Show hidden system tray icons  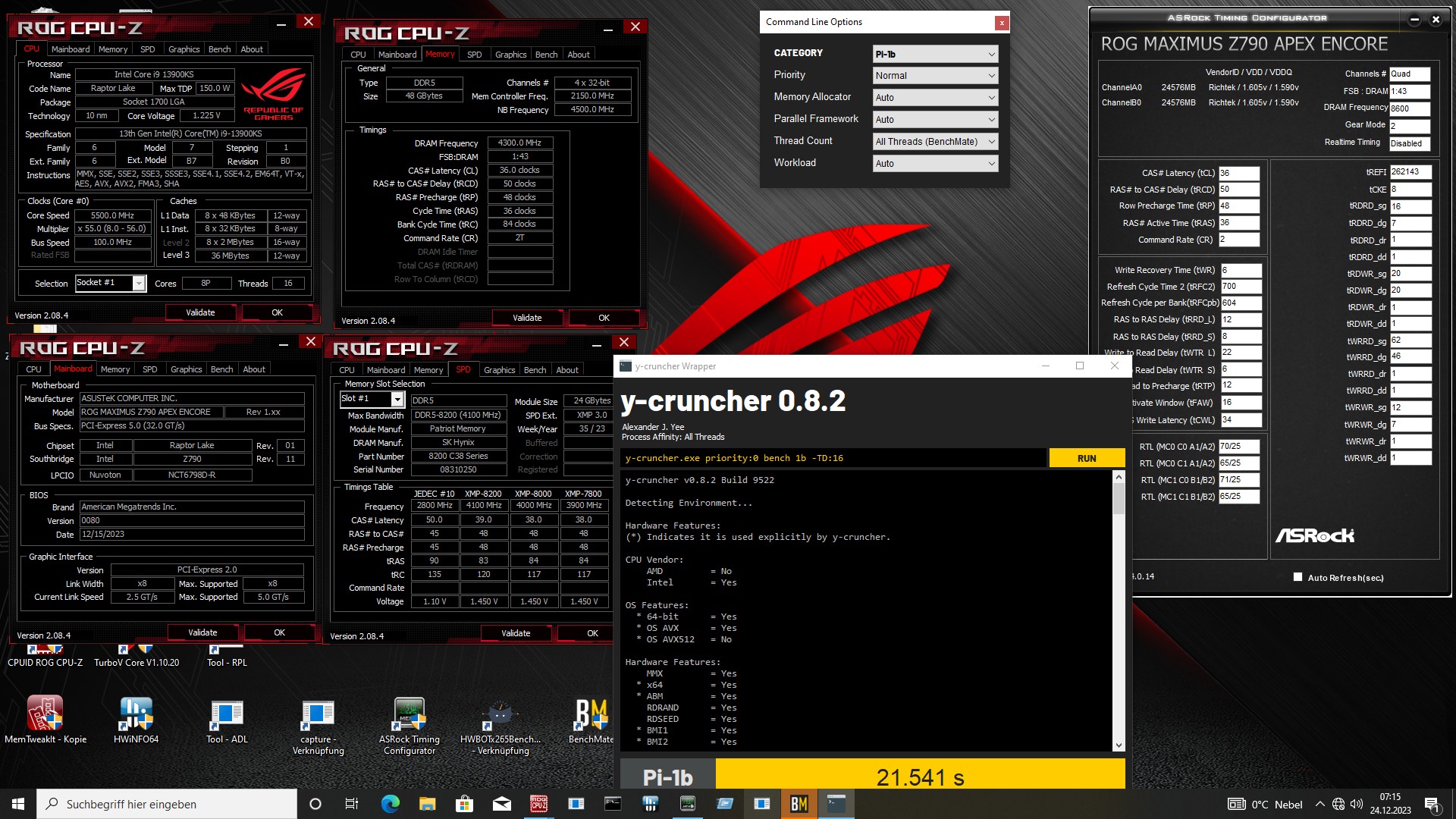point(1320,804)
